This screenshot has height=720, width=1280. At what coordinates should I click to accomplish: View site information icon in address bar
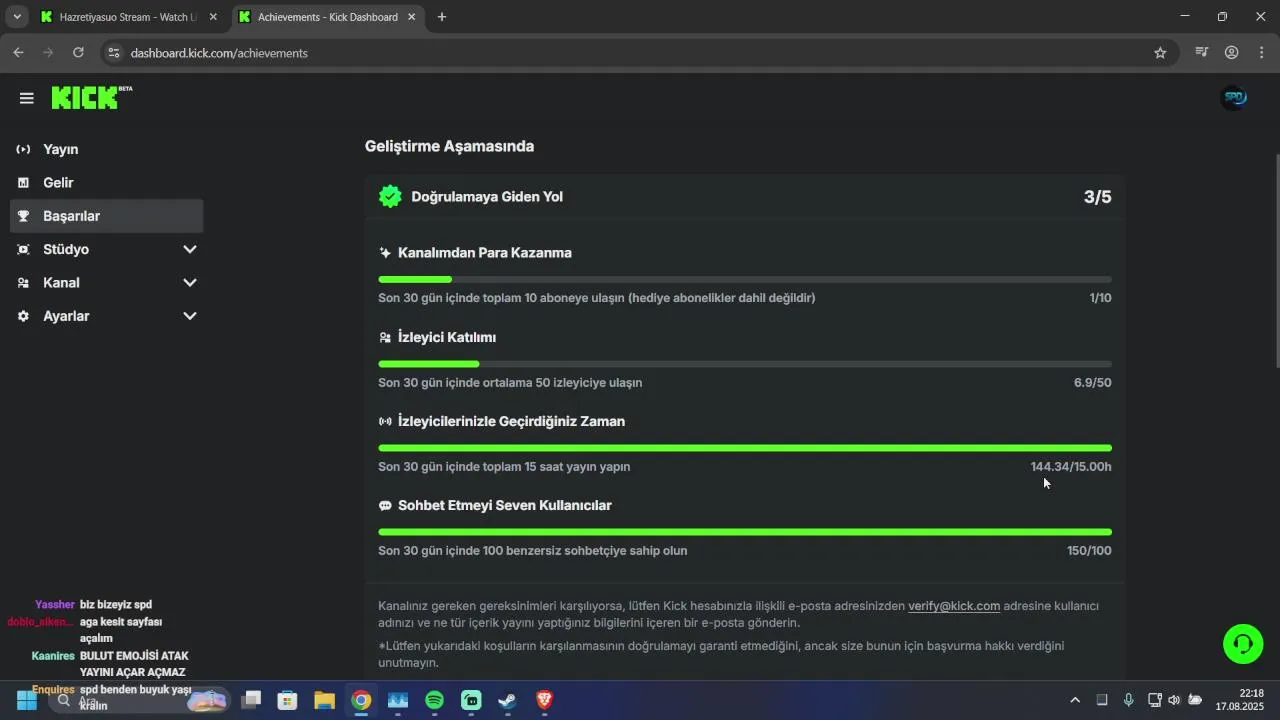click(x=114, y=53)
